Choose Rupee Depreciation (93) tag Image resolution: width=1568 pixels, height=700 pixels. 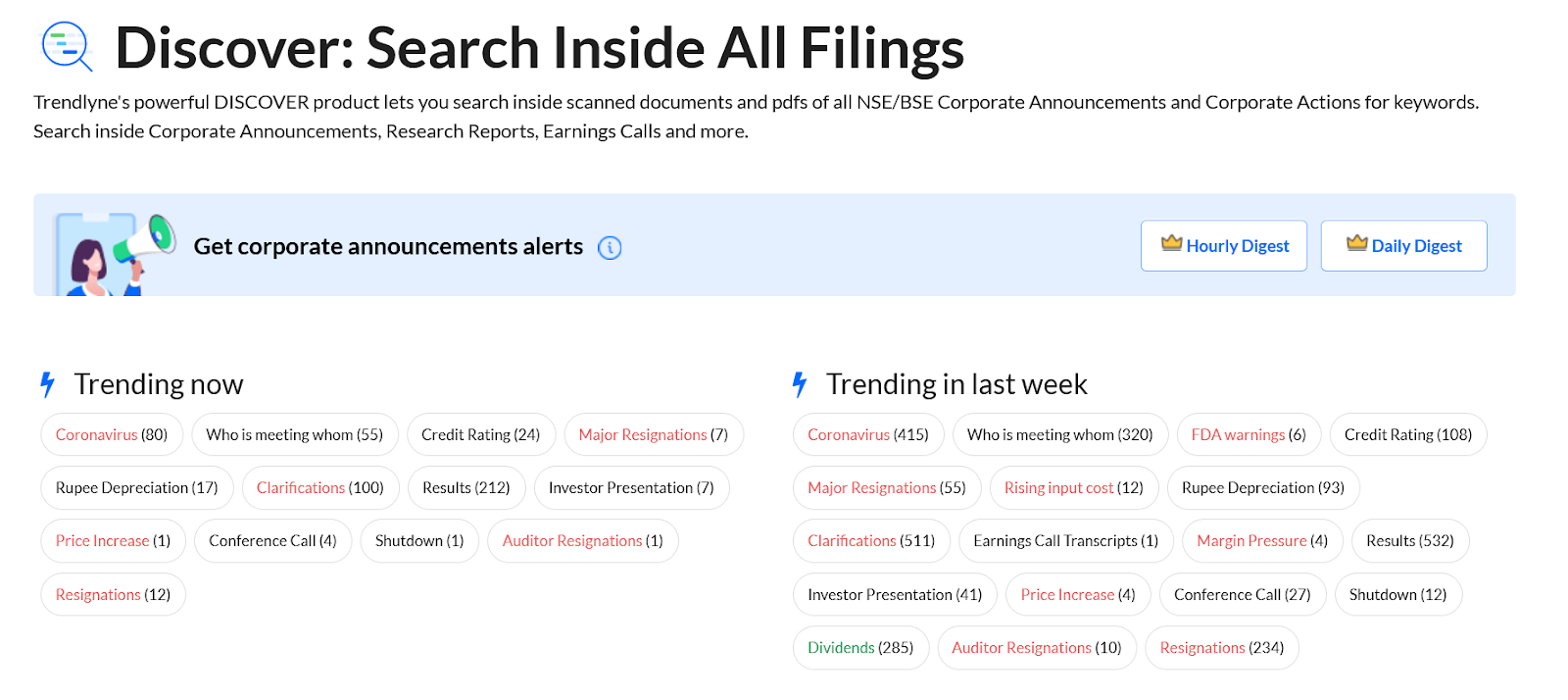point(1263,487)
